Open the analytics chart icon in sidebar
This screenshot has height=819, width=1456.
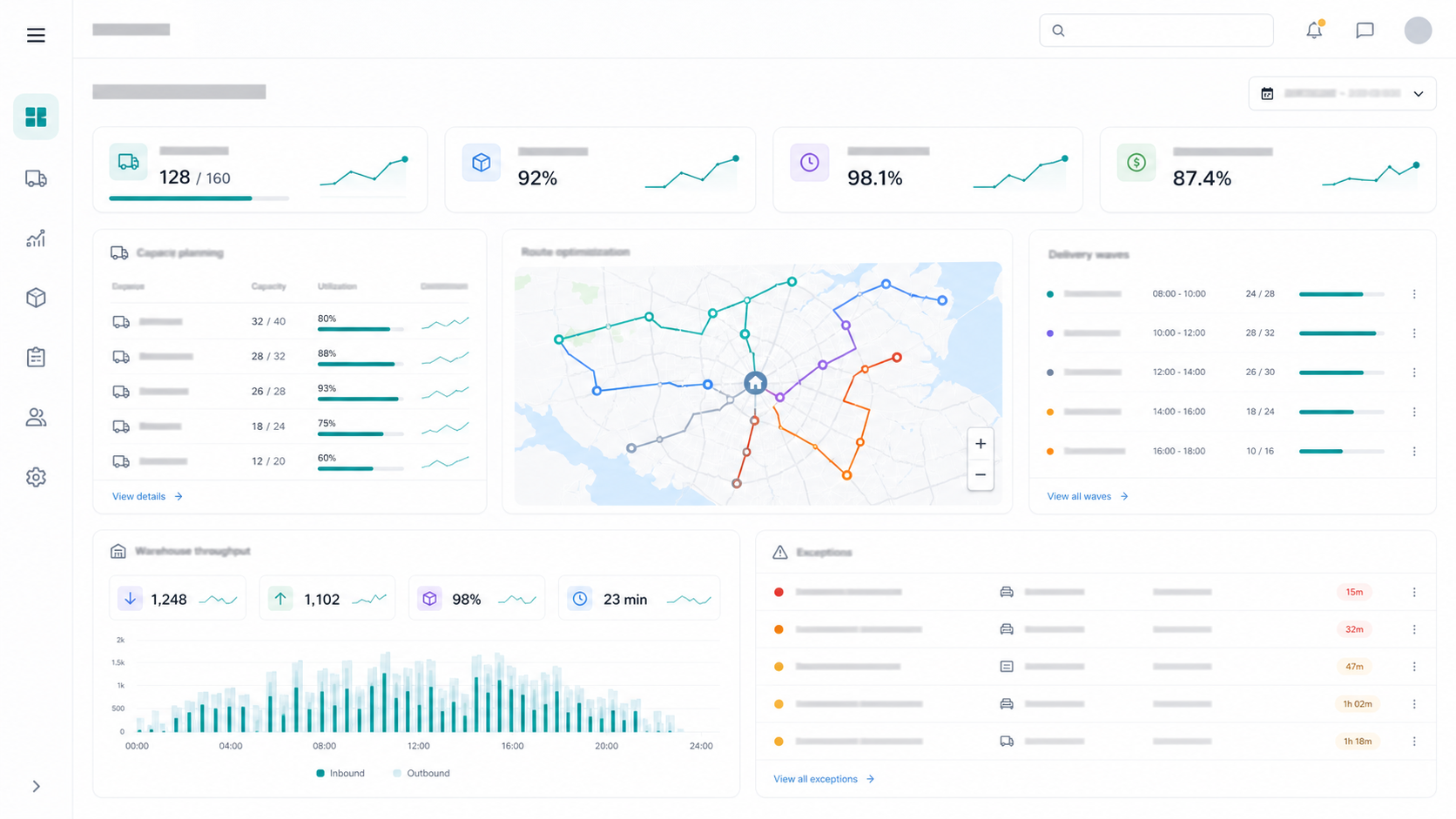pyautogui.click(x=36, y=238)
